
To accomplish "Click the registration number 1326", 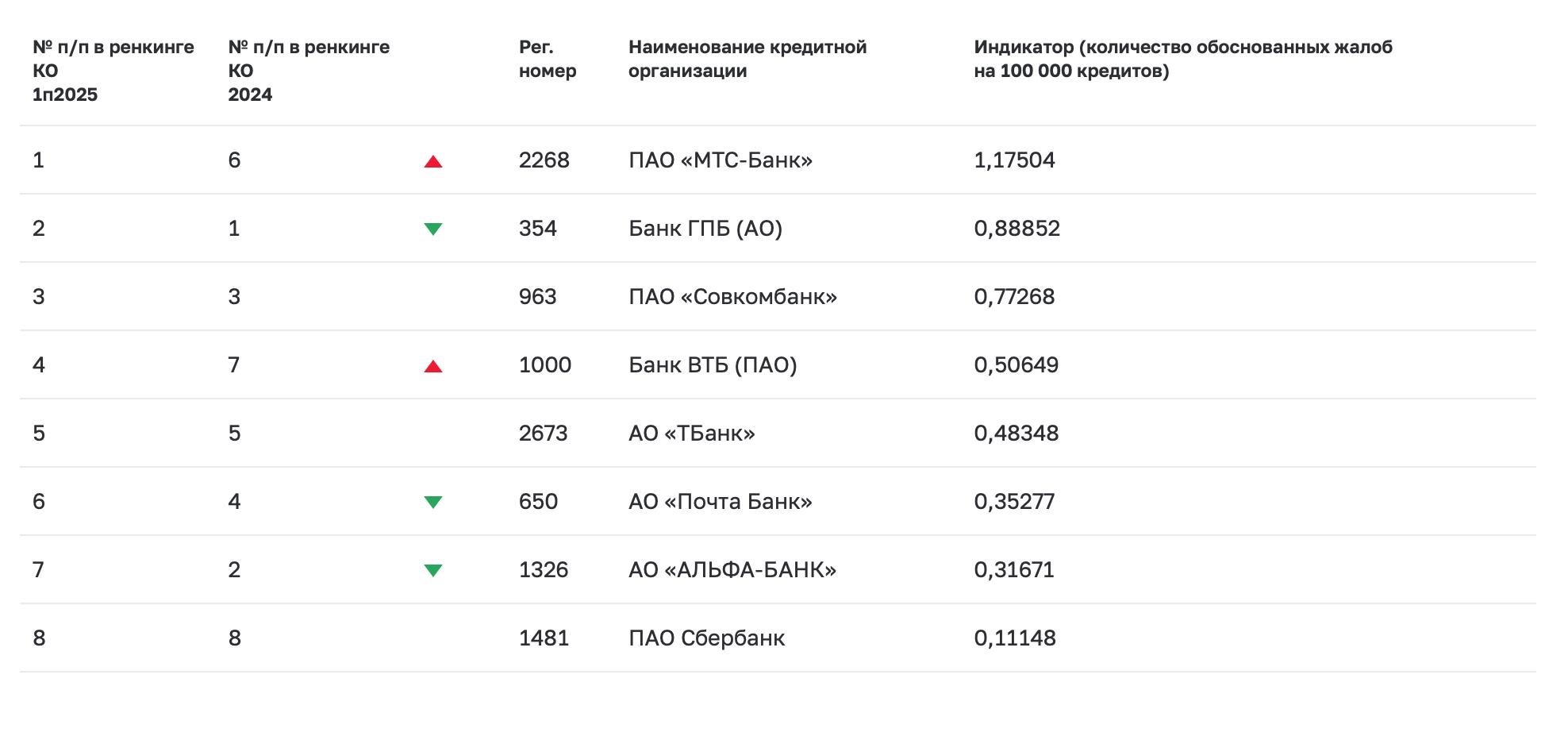I will tap(544, 570).
